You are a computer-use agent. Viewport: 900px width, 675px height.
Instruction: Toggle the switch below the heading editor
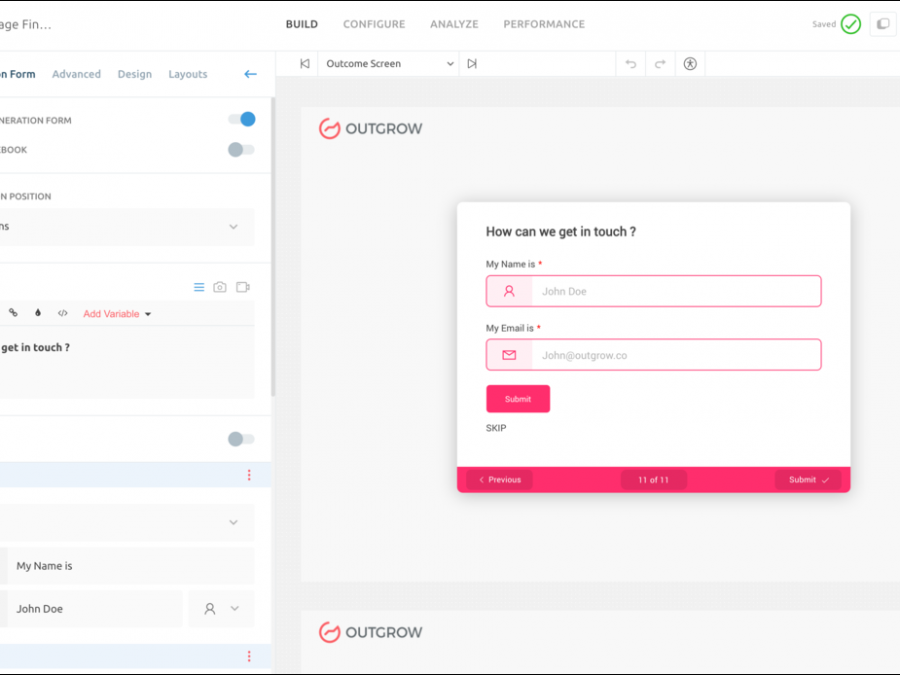click(241, 439)
